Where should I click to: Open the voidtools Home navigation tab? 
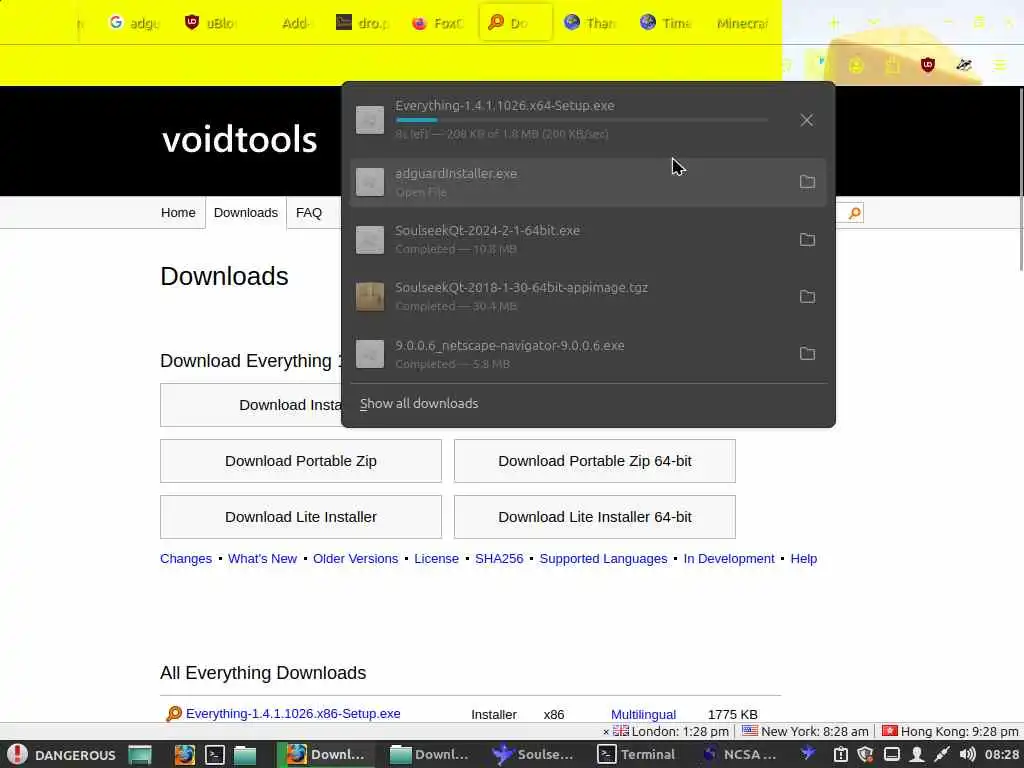tap(178, 213)
